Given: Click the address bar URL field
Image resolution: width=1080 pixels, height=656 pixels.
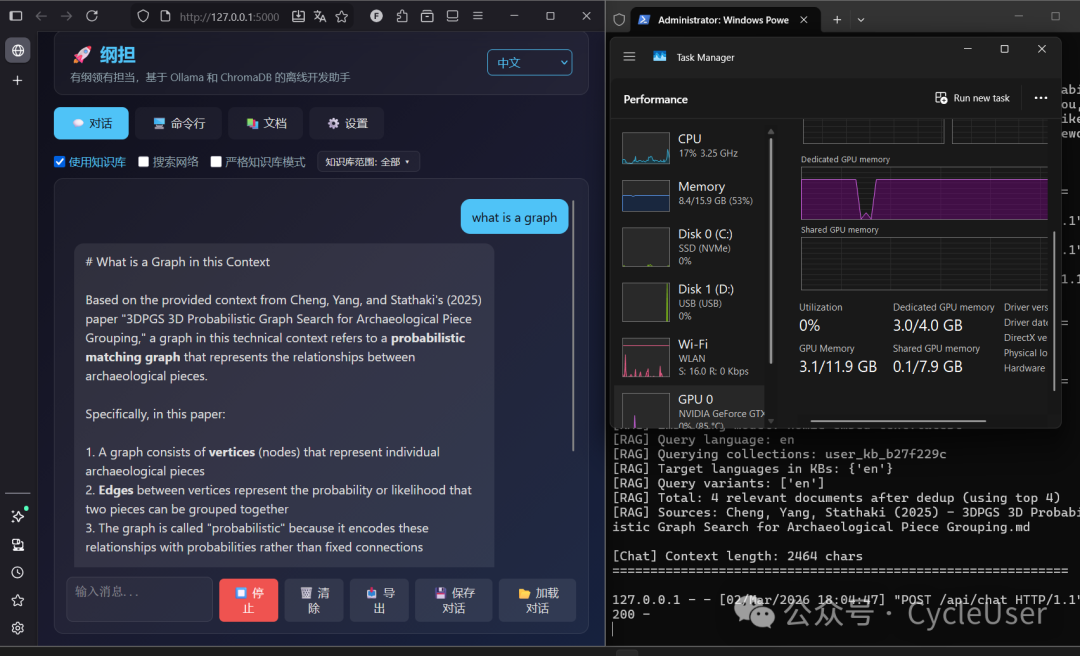Looking at the screenshot, I should 229,17.
